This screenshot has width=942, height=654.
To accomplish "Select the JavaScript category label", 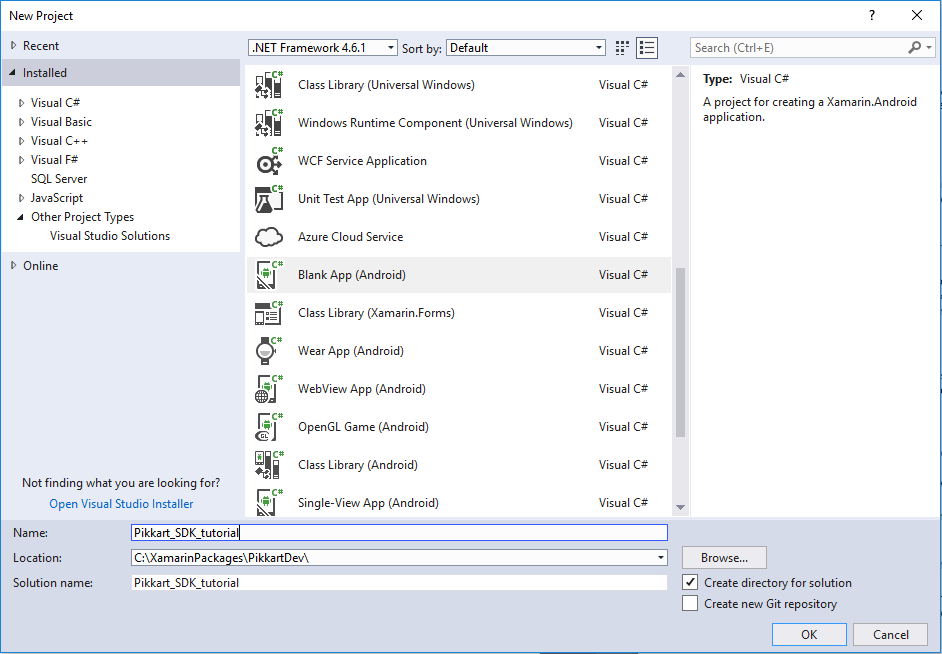I will click(x=56, y=198).
